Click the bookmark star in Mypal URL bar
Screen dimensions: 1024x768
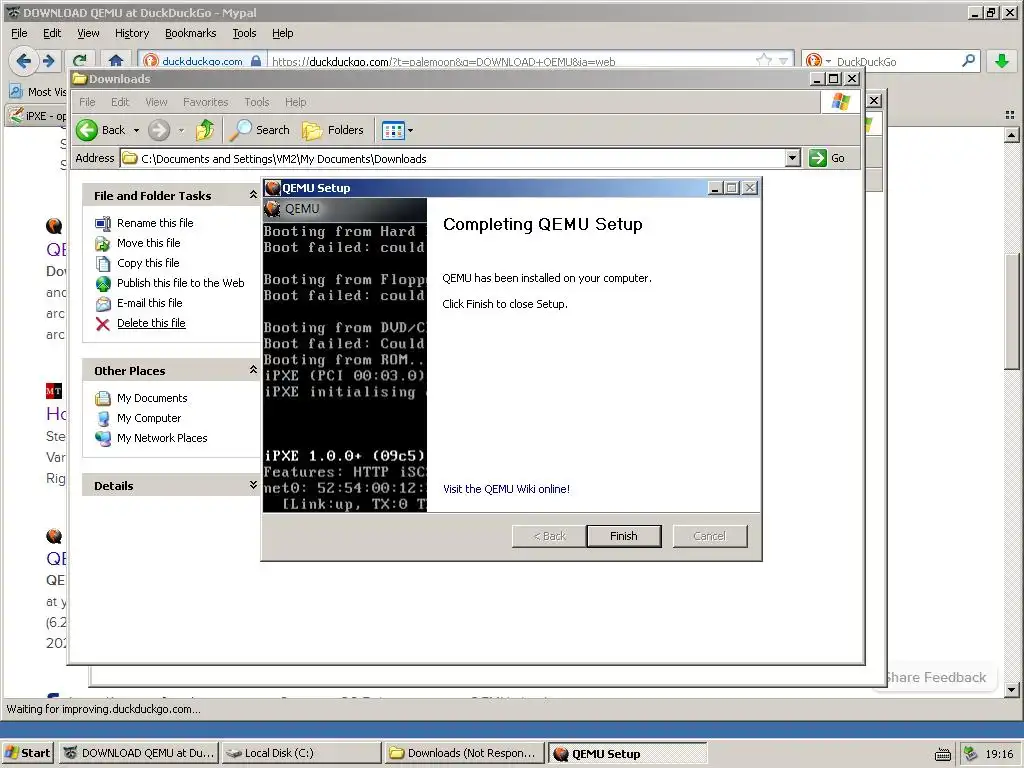coord(763,61)
